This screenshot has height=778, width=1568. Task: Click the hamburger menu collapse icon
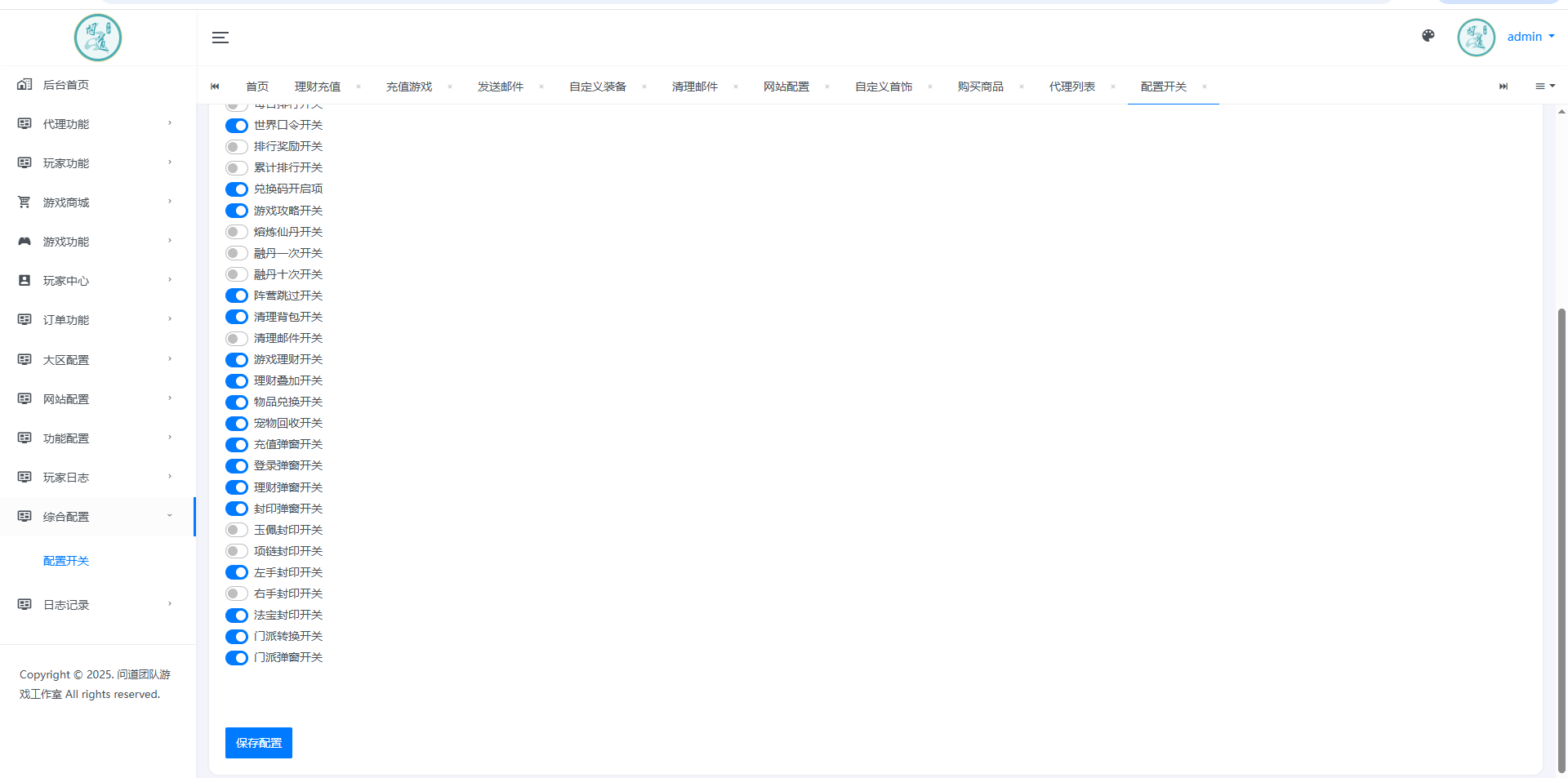tap(220, 38)
